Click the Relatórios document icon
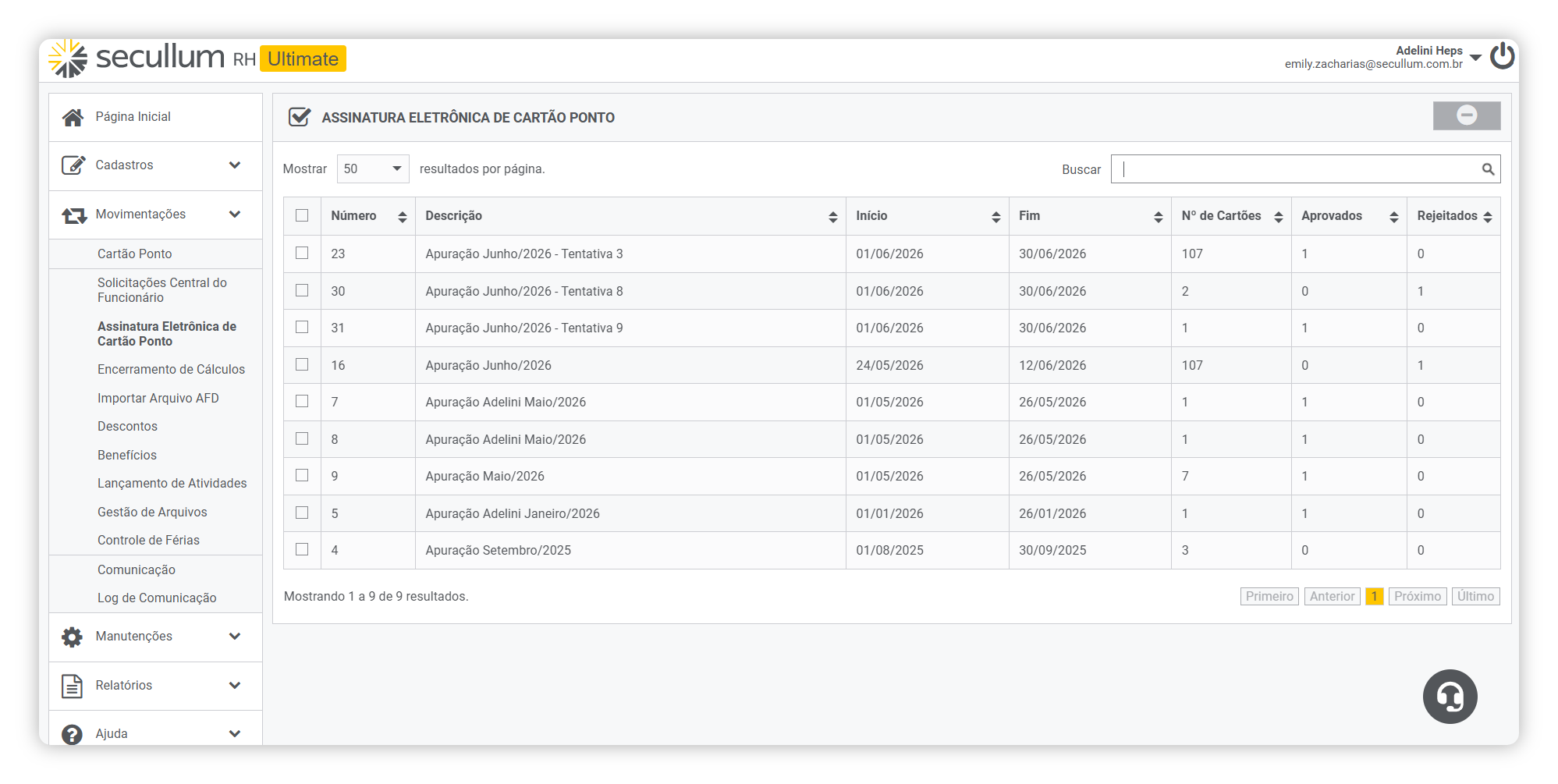 tap(72, 686)
